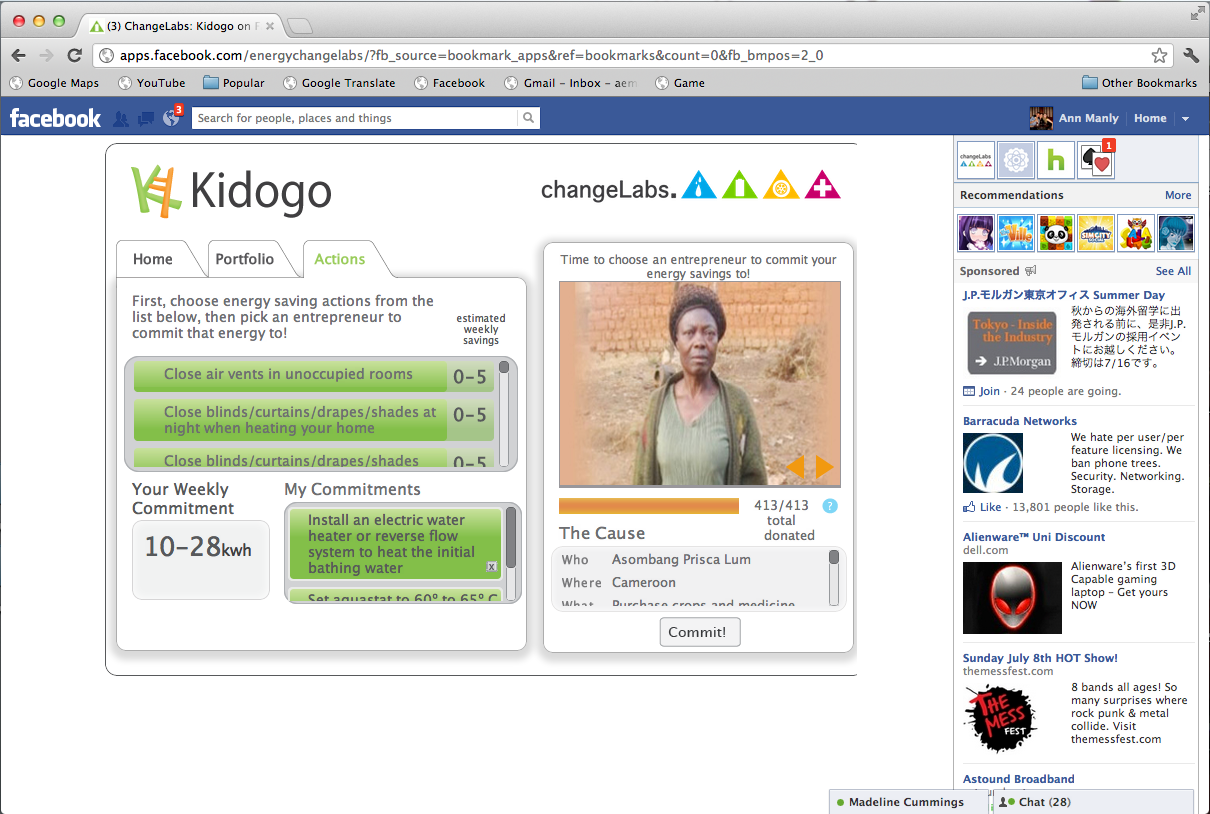Click See All sponsored link
The width and height of the screenshot is (1210, 814).
point(1173,271)
